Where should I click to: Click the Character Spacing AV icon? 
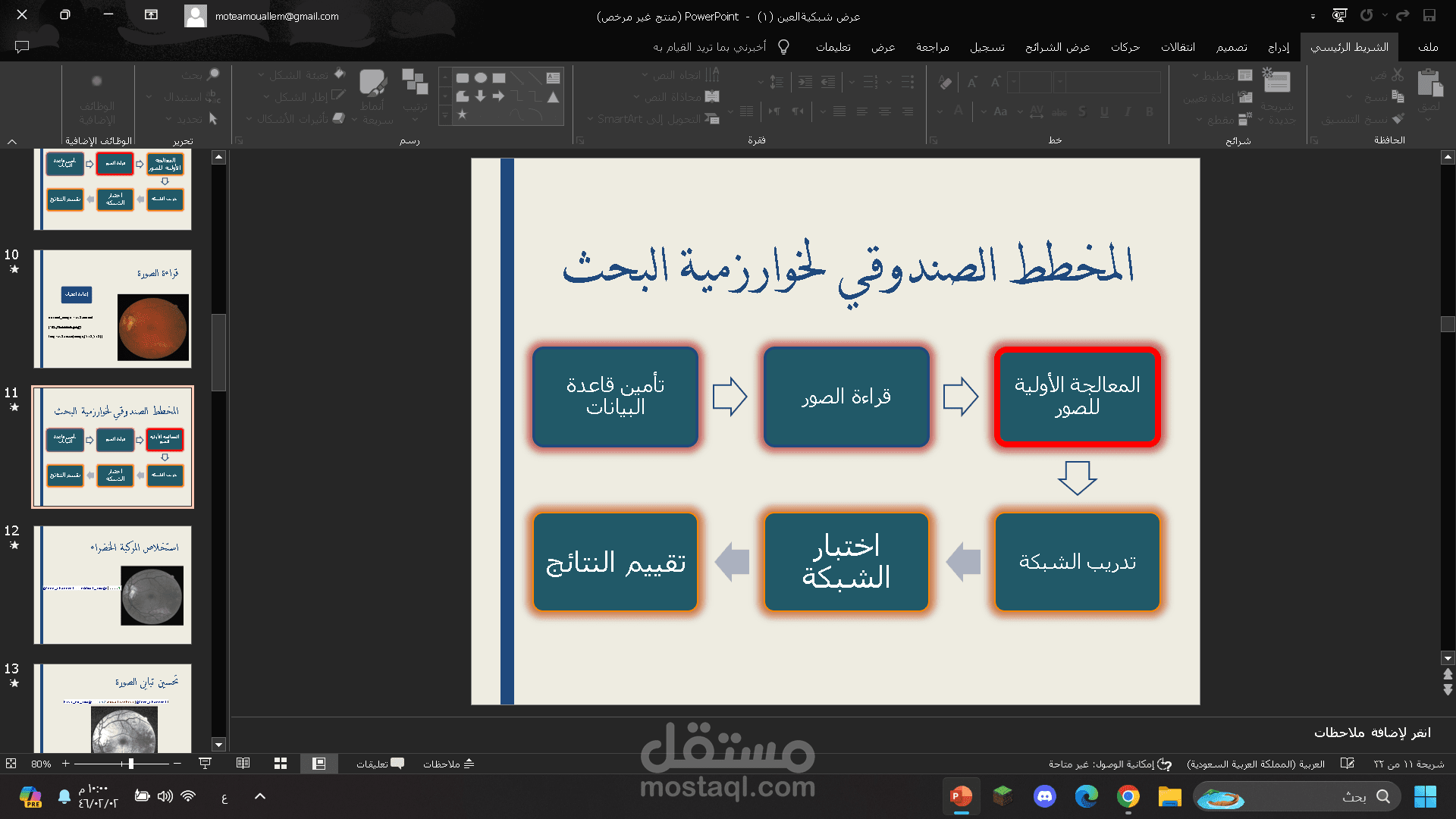tap(1037, 111)
